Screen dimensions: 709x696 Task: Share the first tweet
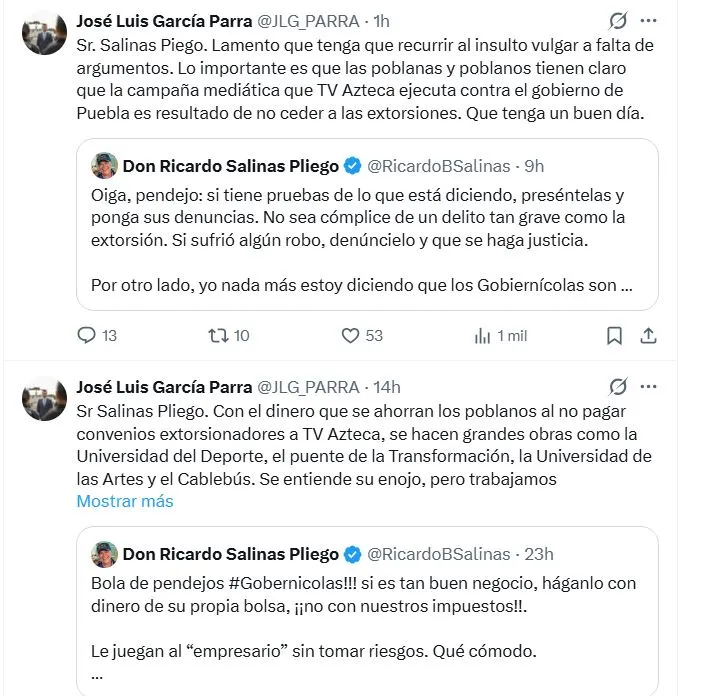648,335
